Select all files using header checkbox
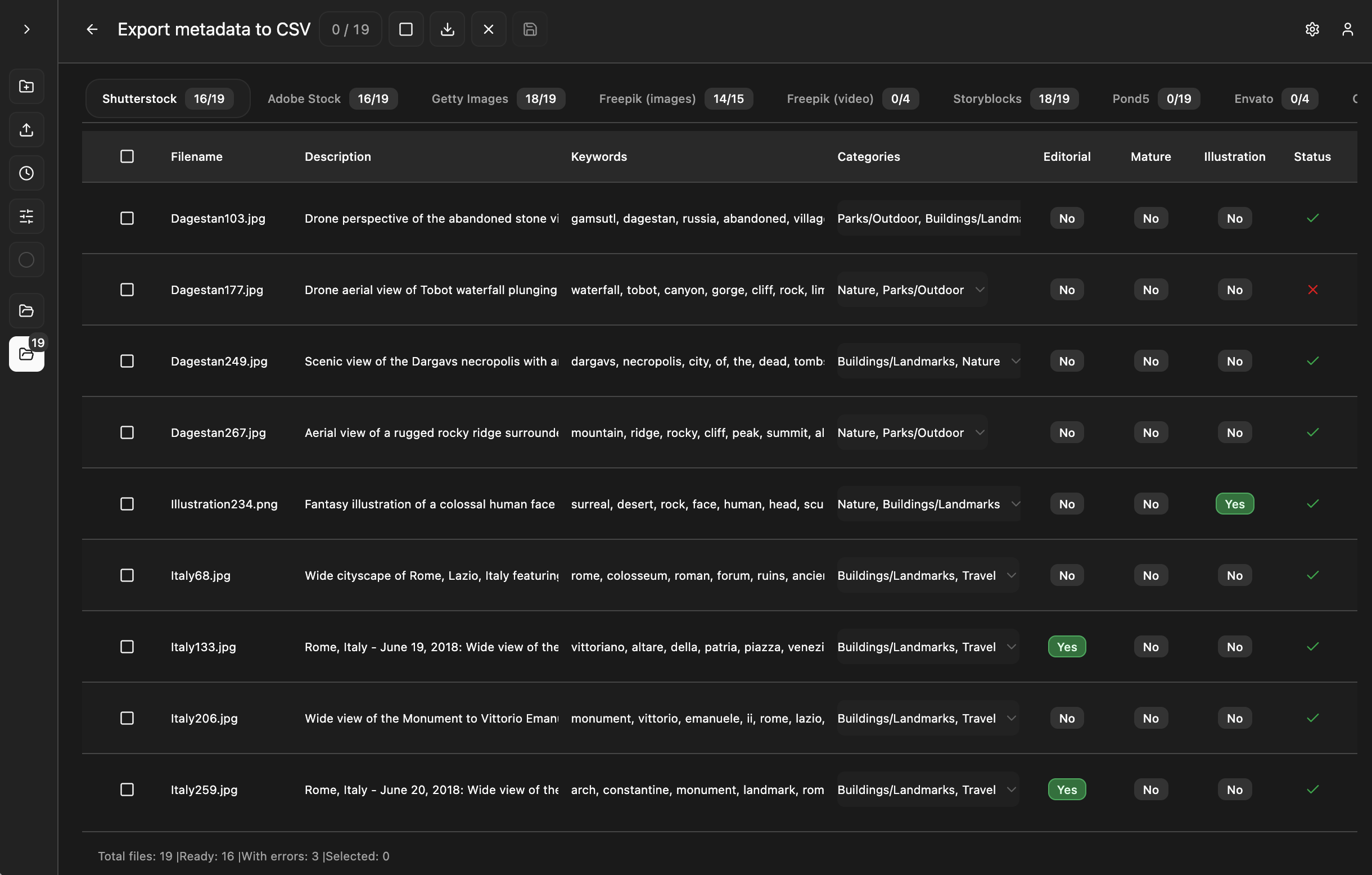This screenshot has height=875, width=1372. pyautogui.click(x=127, y=156)
